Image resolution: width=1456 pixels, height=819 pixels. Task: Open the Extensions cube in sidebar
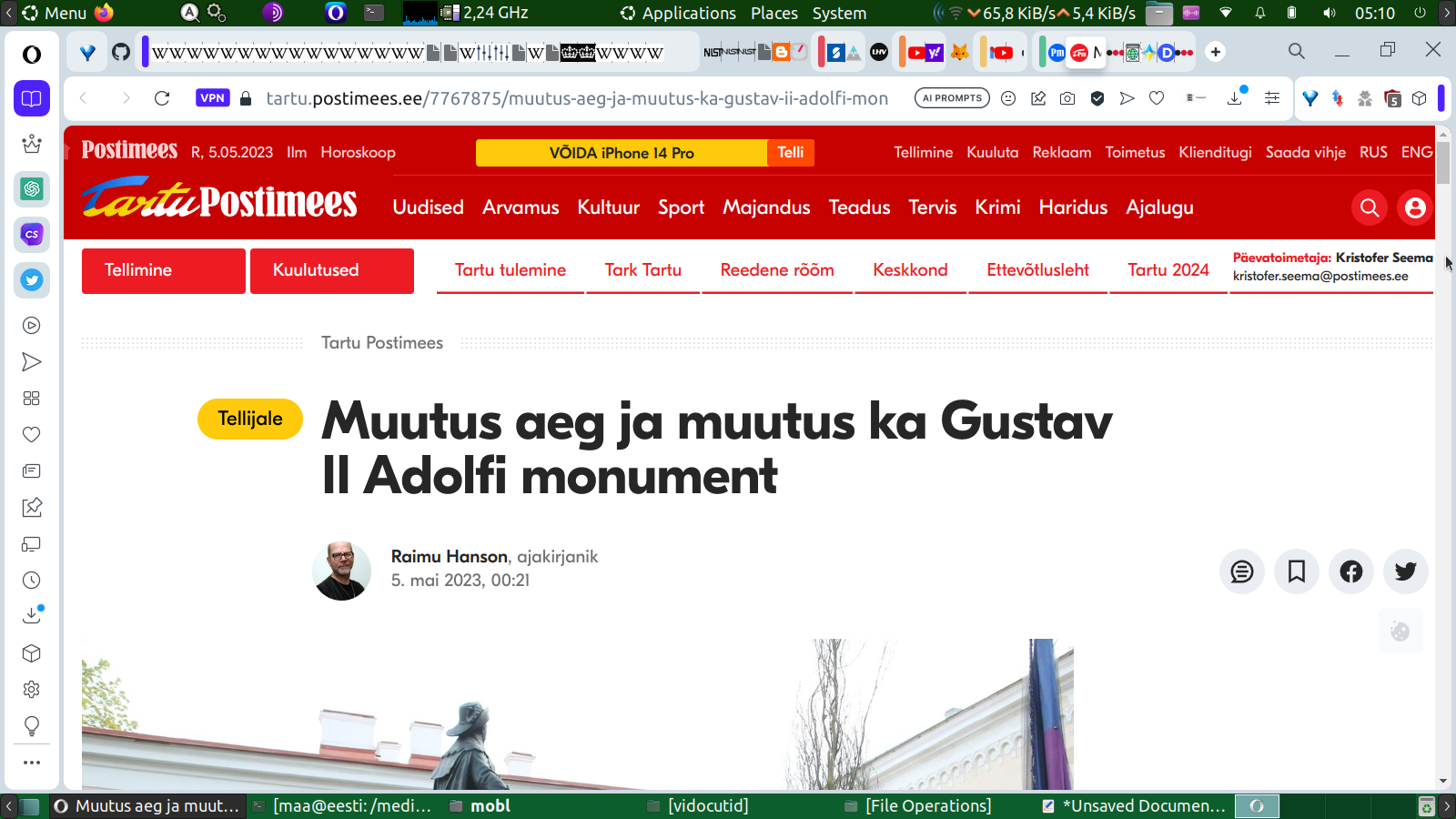tap(32, 653)
